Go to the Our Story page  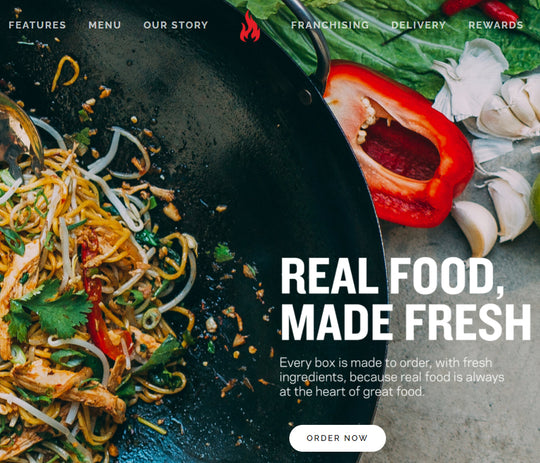176,25
